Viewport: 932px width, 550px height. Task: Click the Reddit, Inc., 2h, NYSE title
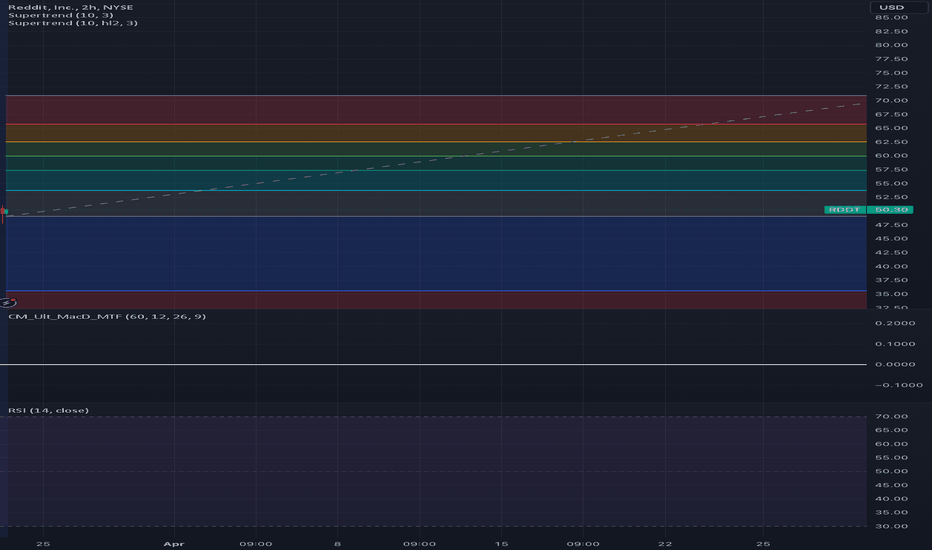71,7
